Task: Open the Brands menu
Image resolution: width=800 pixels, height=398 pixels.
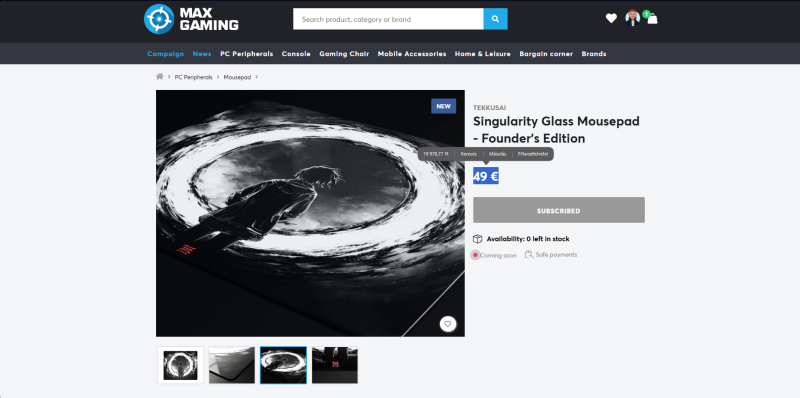Action: coord(594,54)
